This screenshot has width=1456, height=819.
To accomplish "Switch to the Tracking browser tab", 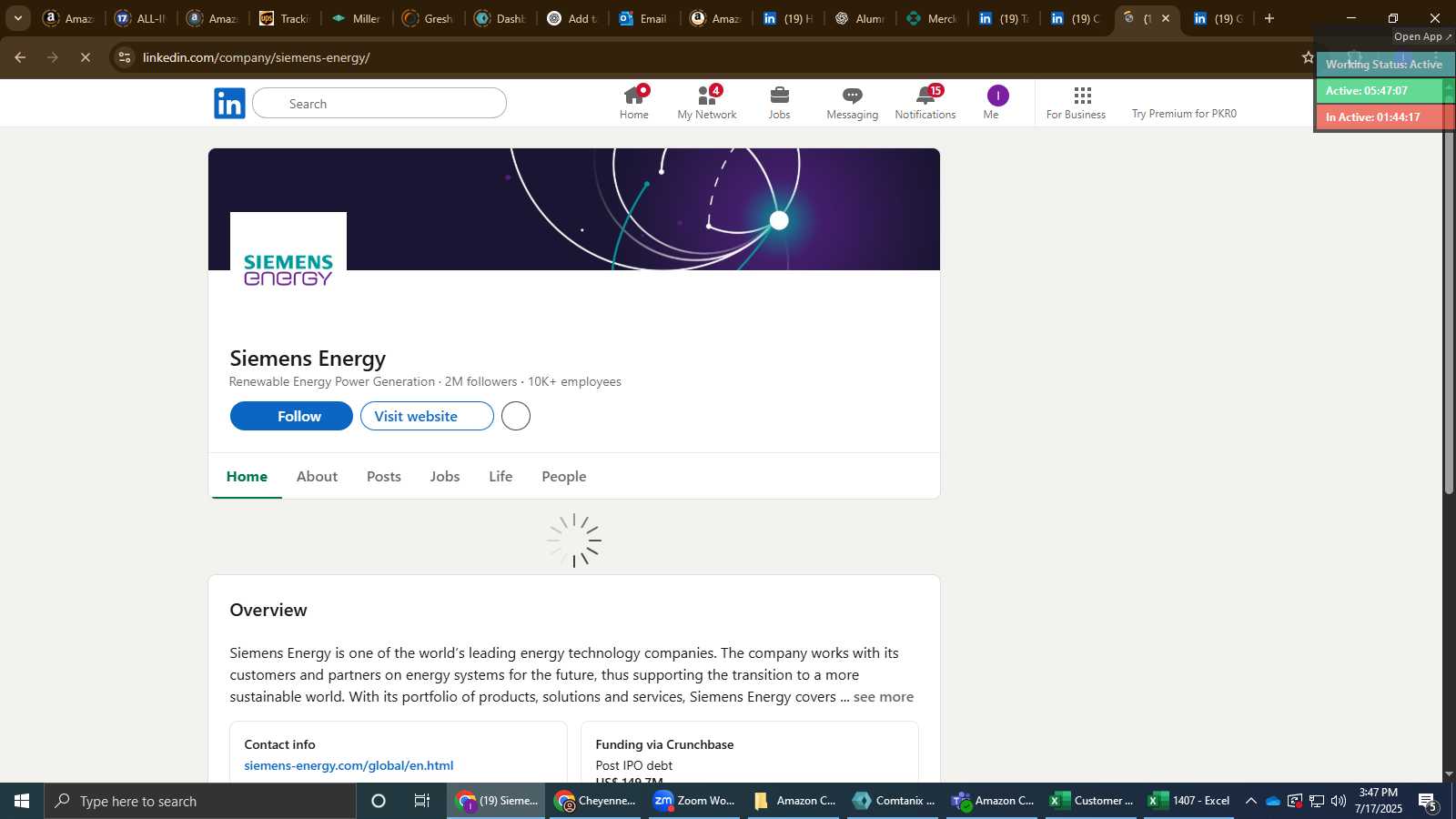I will pyautogui.click(x=285, y=18).
